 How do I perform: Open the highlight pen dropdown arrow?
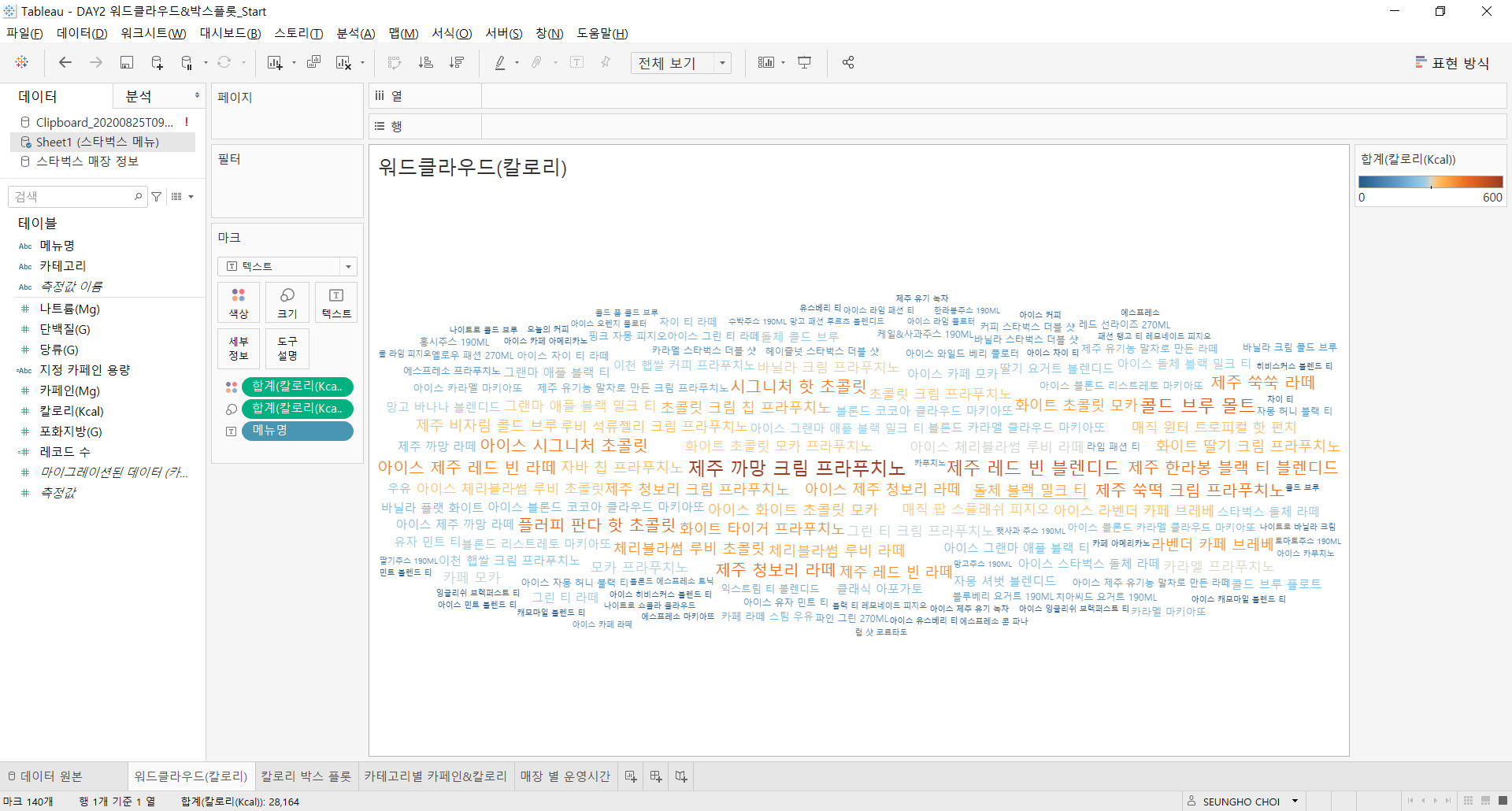coord(517,63)
